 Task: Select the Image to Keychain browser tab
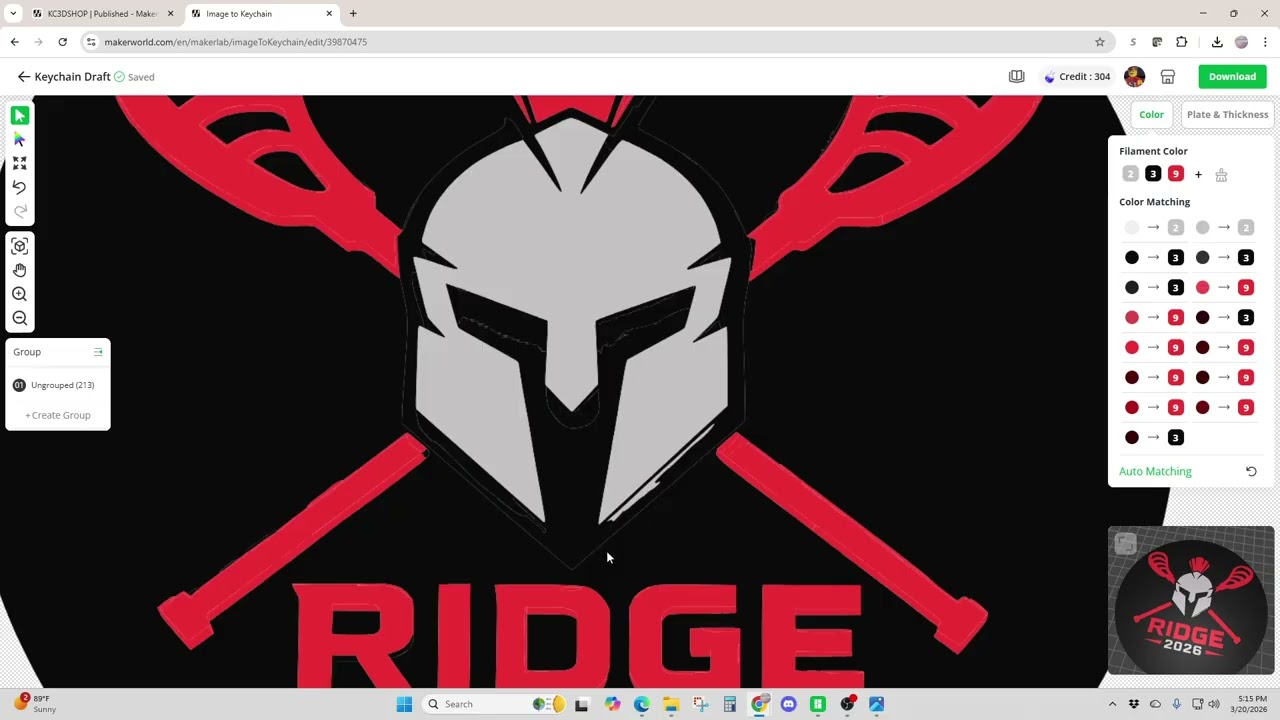coord(260,14)
